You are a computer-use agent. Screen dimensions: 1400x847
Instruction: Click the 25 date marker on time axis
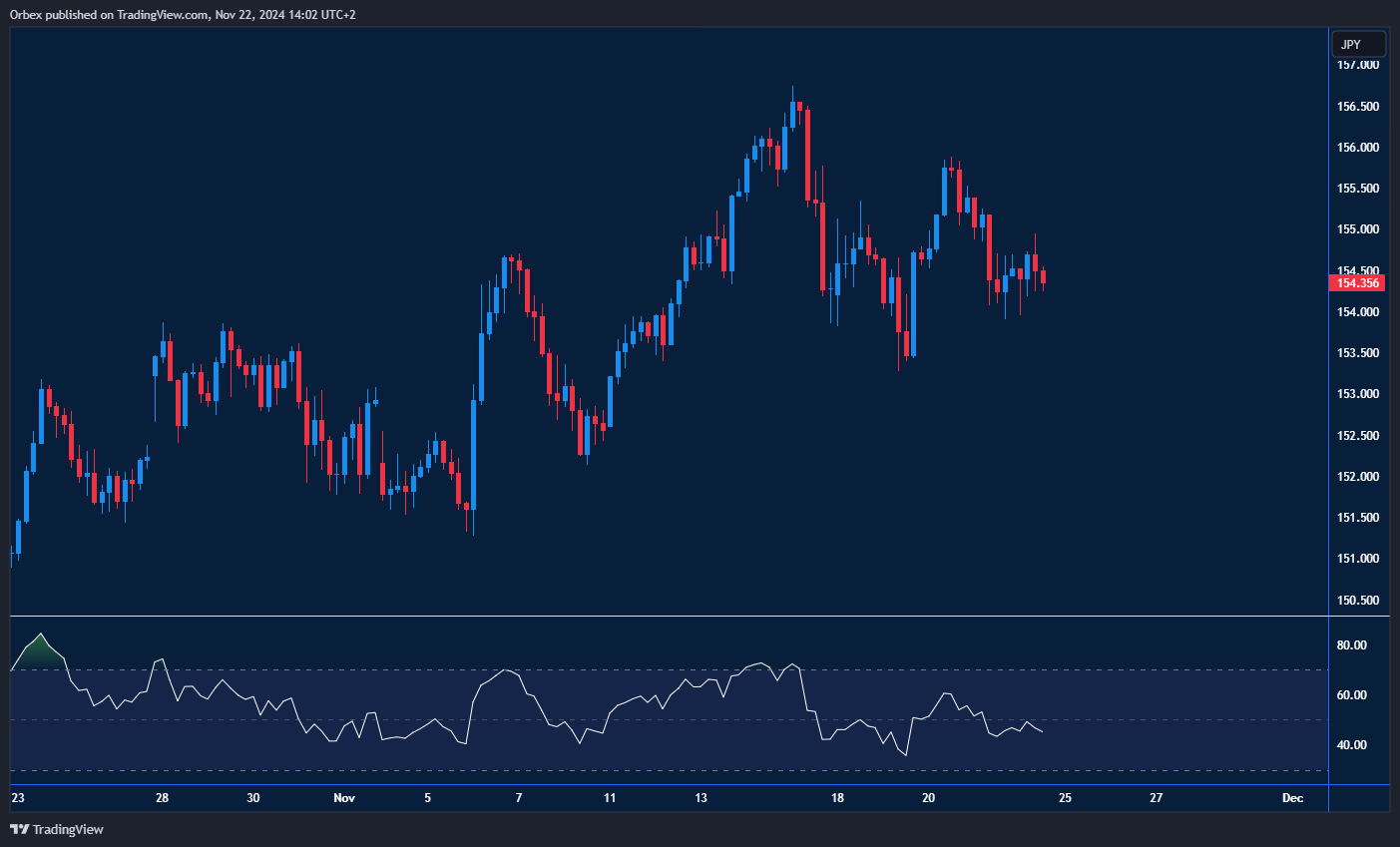[1065, 798]
